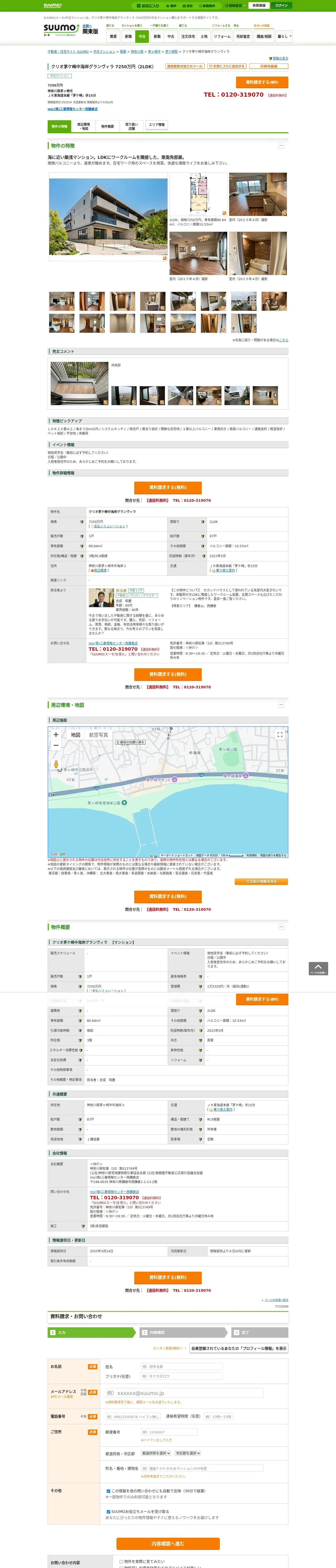Image resolution: width=336 pixels, height=1568 pixels.
Task: Select リフォーム navigation tab
Action: (x=222, y=37)
